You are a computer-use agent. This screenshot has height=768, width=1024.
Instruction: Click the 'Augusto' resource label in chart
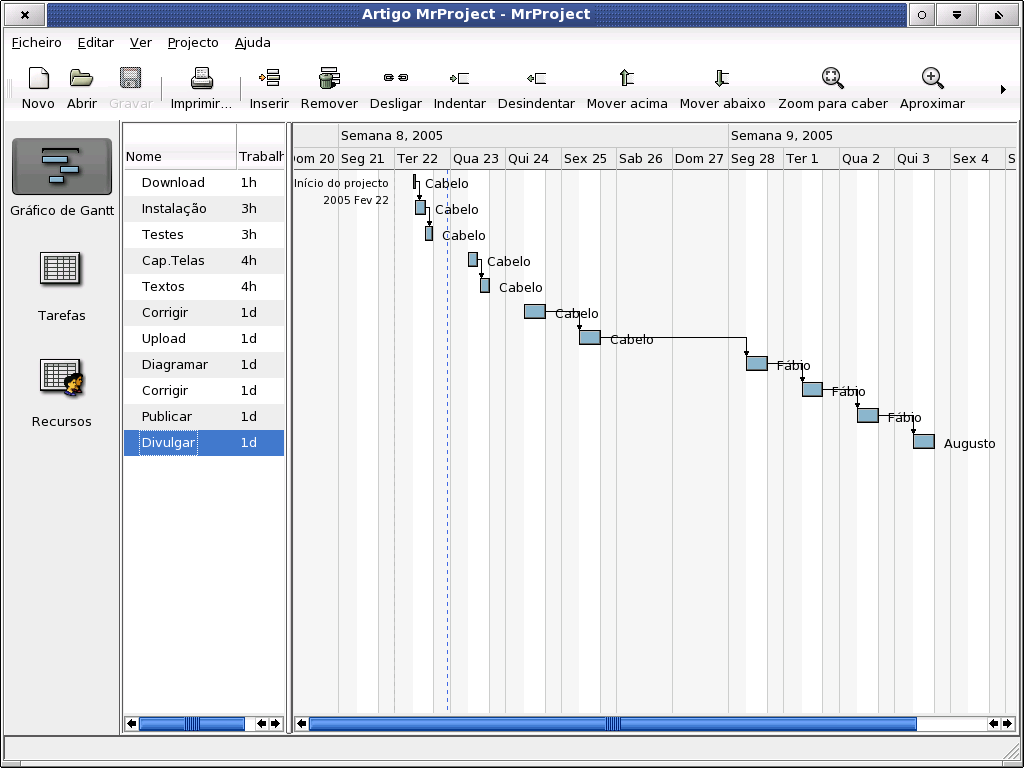click(970, 443)
